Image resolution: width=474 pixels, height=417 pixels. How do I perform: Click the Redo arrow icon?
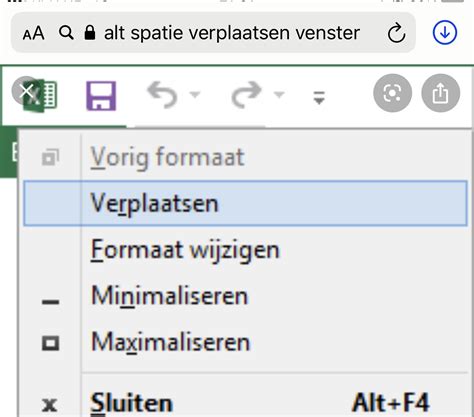click(x=247, y=95)
